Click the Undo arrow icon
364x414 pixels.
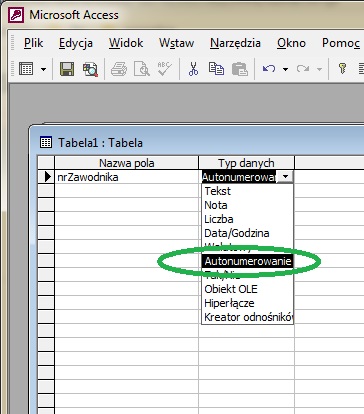tap(269, 69)
